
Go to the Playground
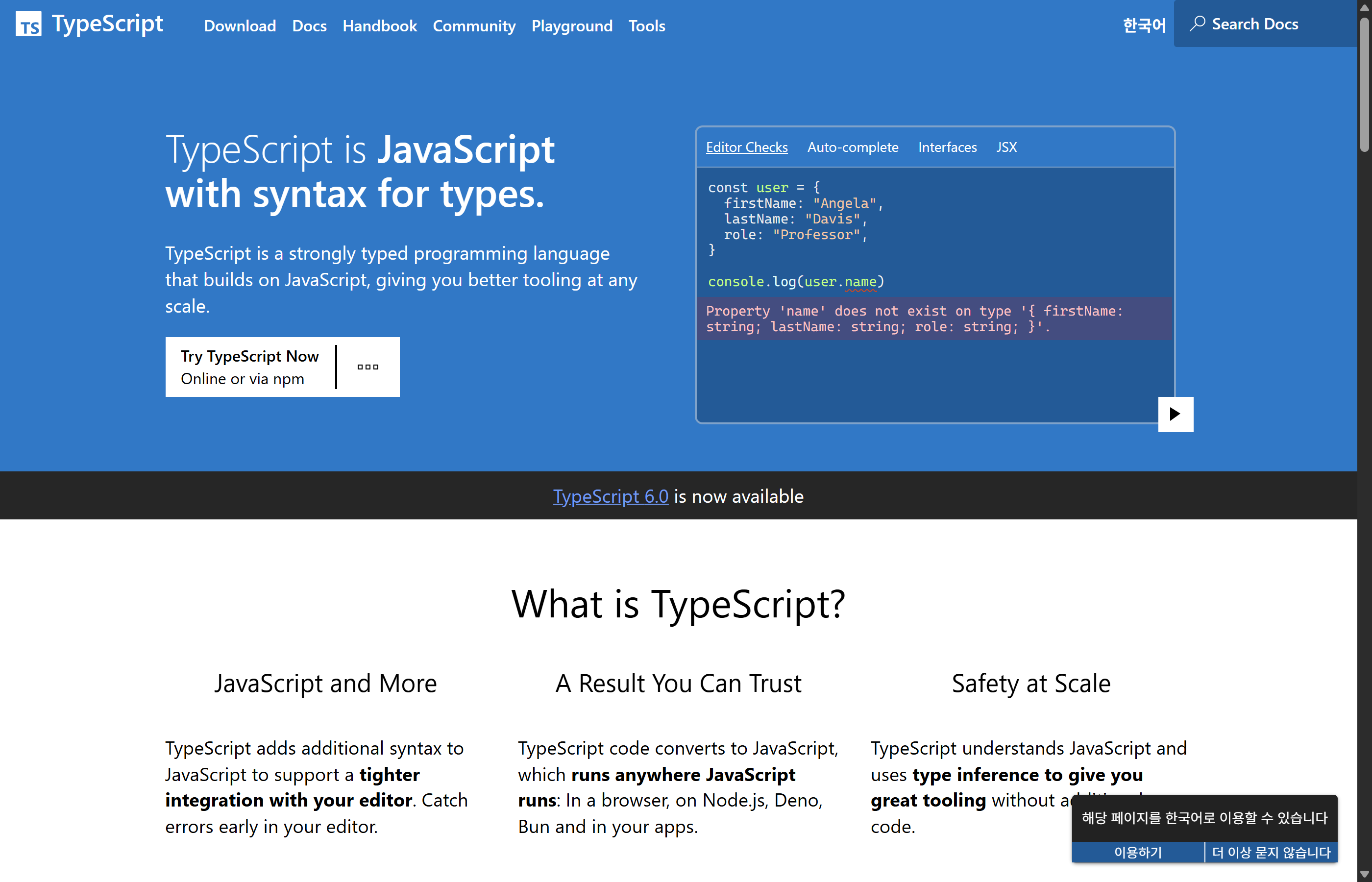click(571, 26)
